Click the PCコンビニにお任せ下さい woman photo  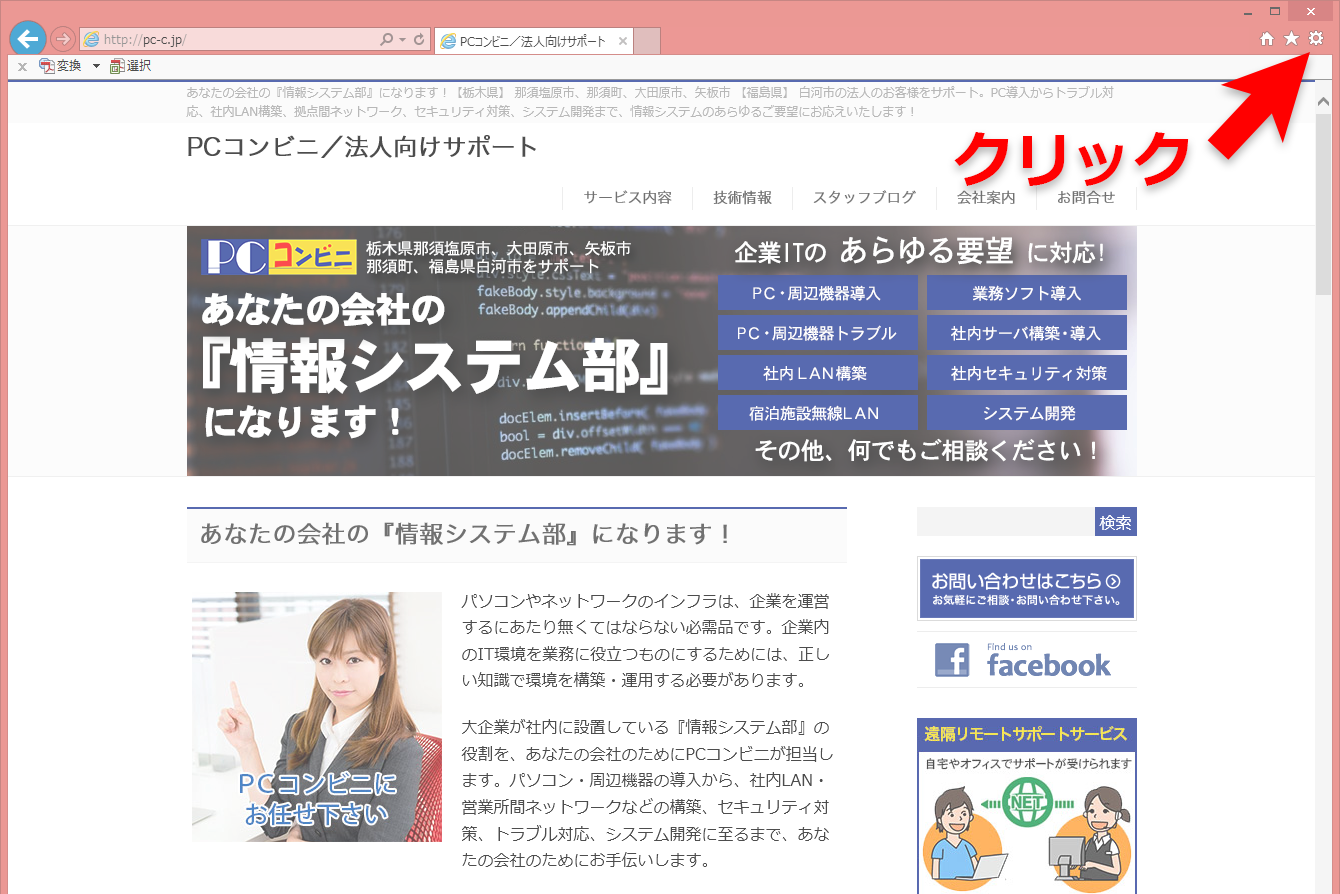(317, 717)
